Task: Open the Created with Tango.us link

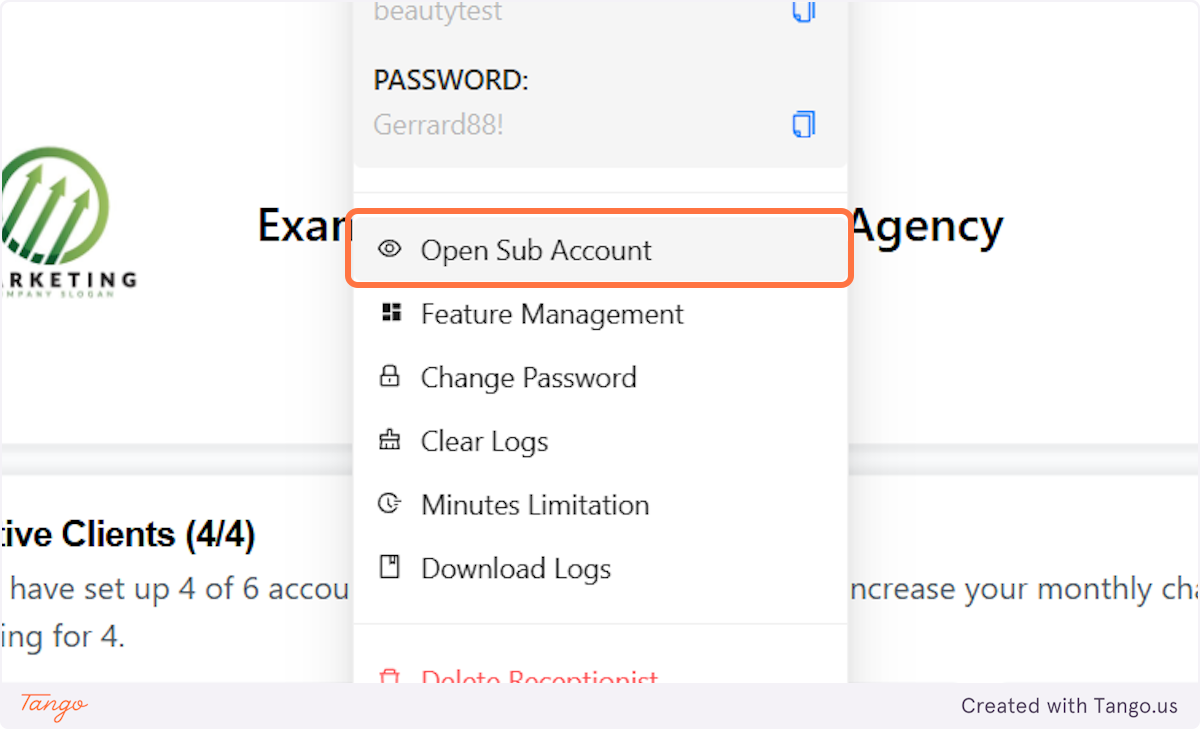Action: pyautogui.click(x=1069, y=706)
